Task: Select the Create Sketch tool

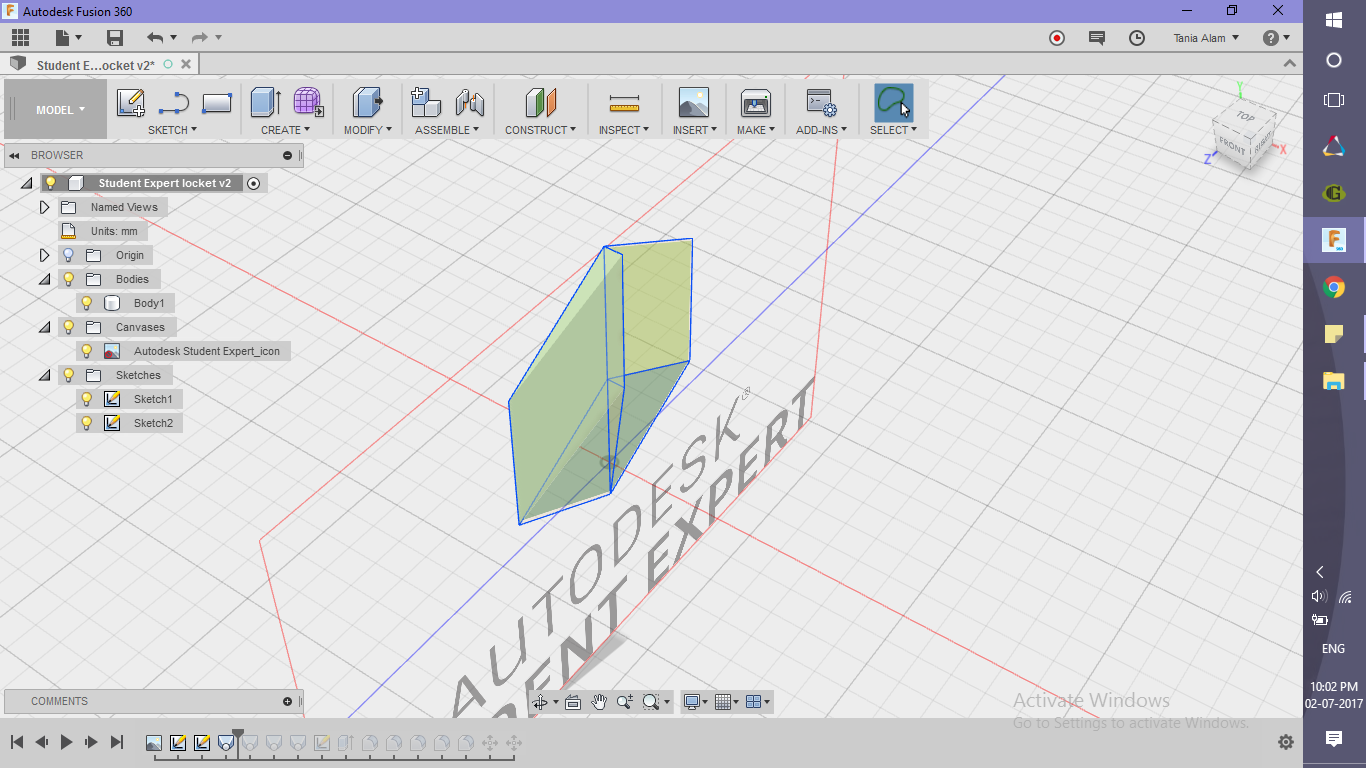Action: click(131, 103)
